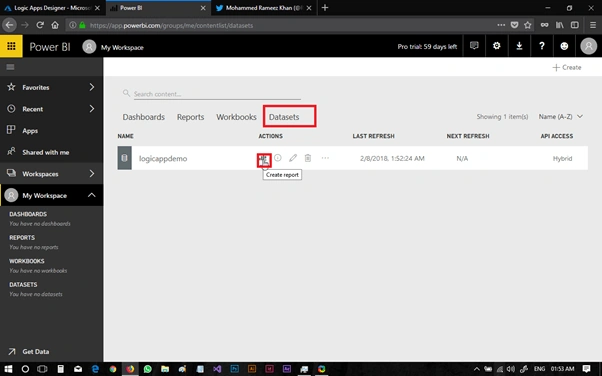Open more options ellipsis for logicappdemo
The image size is (602, 376).
pos(325,158)
